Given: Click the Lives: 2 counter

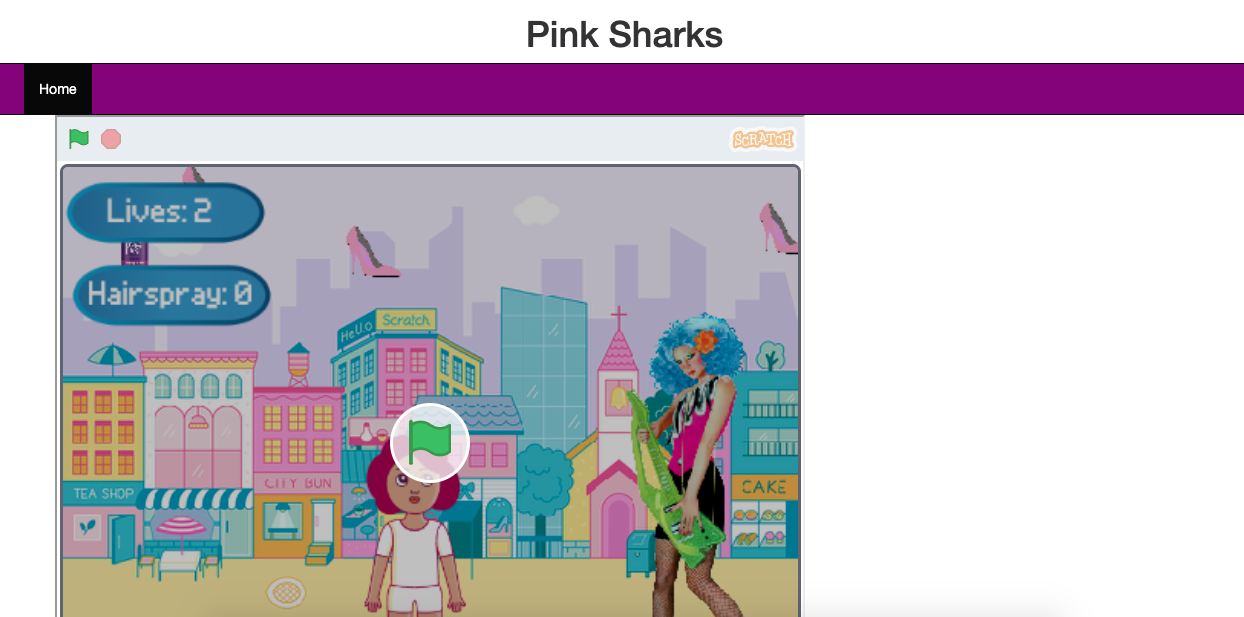Looking at the screenshot, I should (165, 212).
